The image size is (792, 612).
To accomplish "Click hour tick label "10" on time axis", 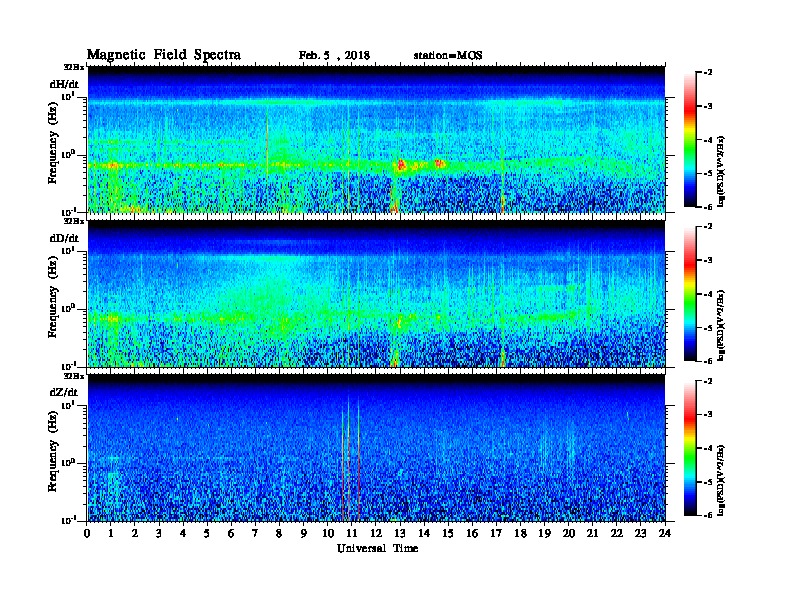I will [328, 533].
